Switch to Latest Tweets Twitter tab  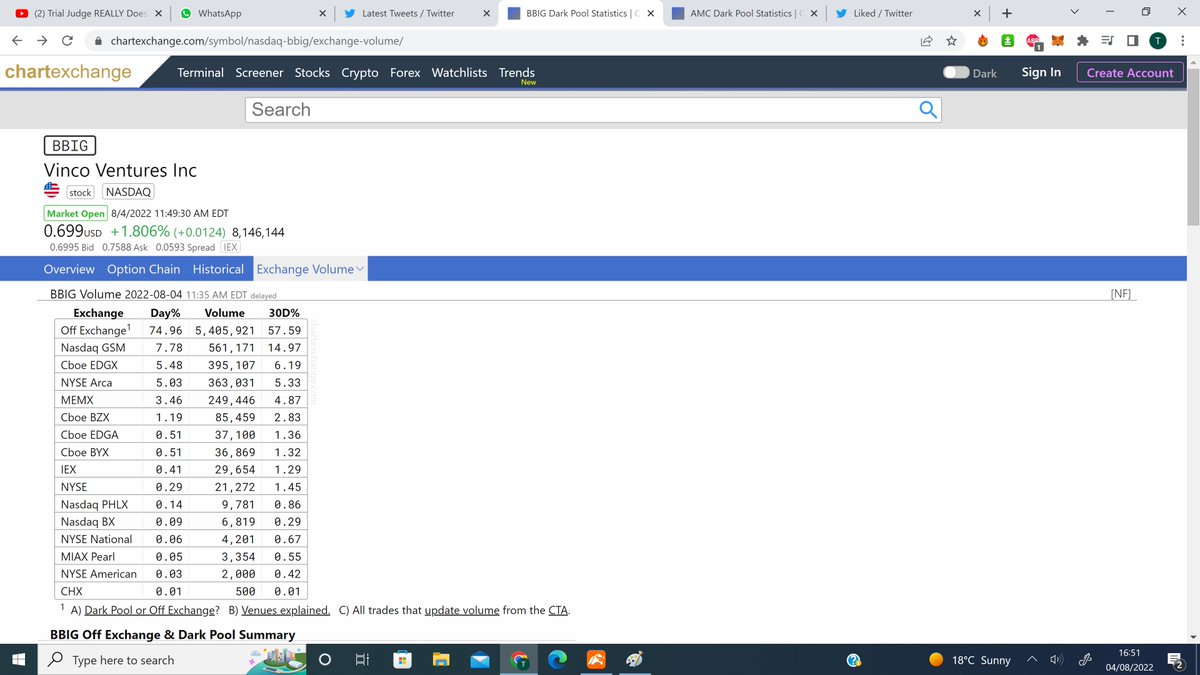coord(415,13)
